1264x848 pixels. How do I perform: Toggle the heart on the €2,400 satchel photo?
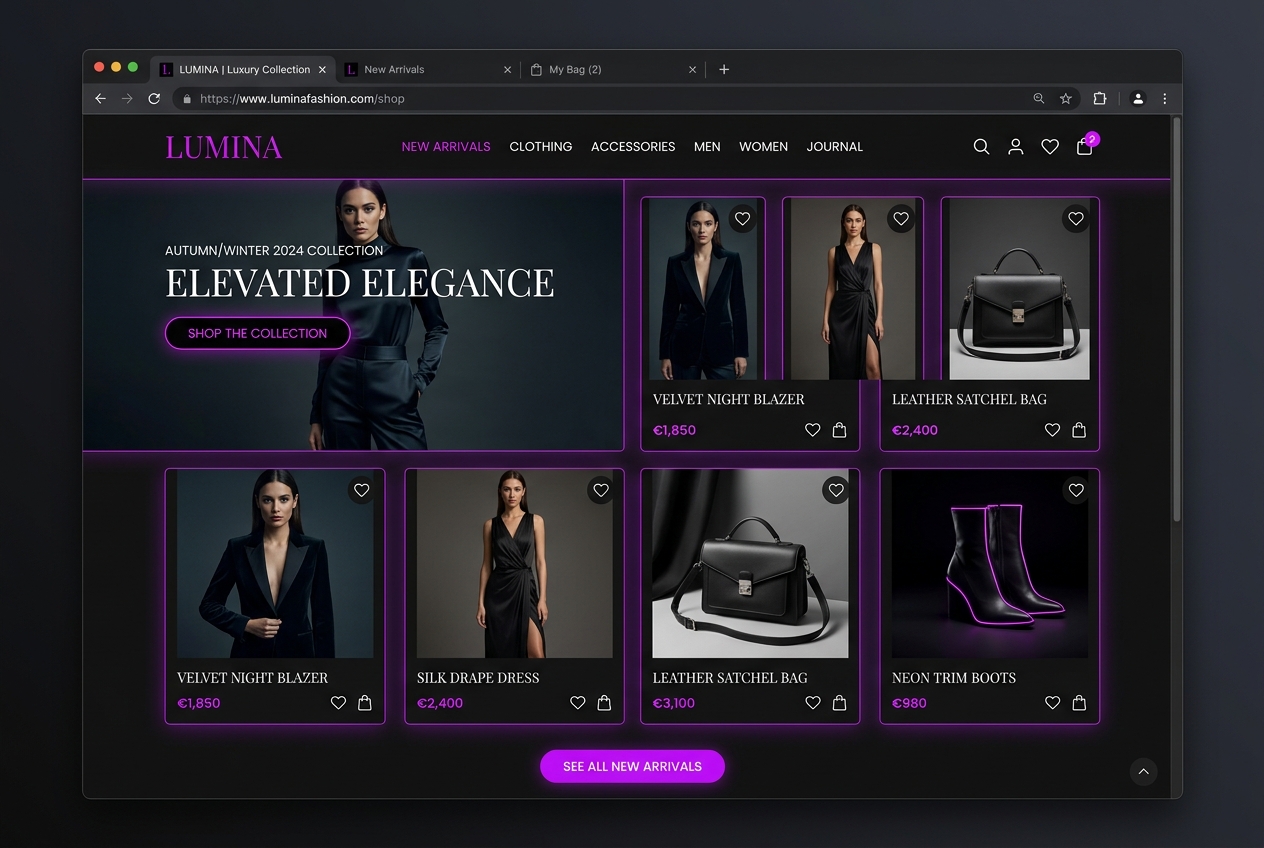[x=1076, y=218]
